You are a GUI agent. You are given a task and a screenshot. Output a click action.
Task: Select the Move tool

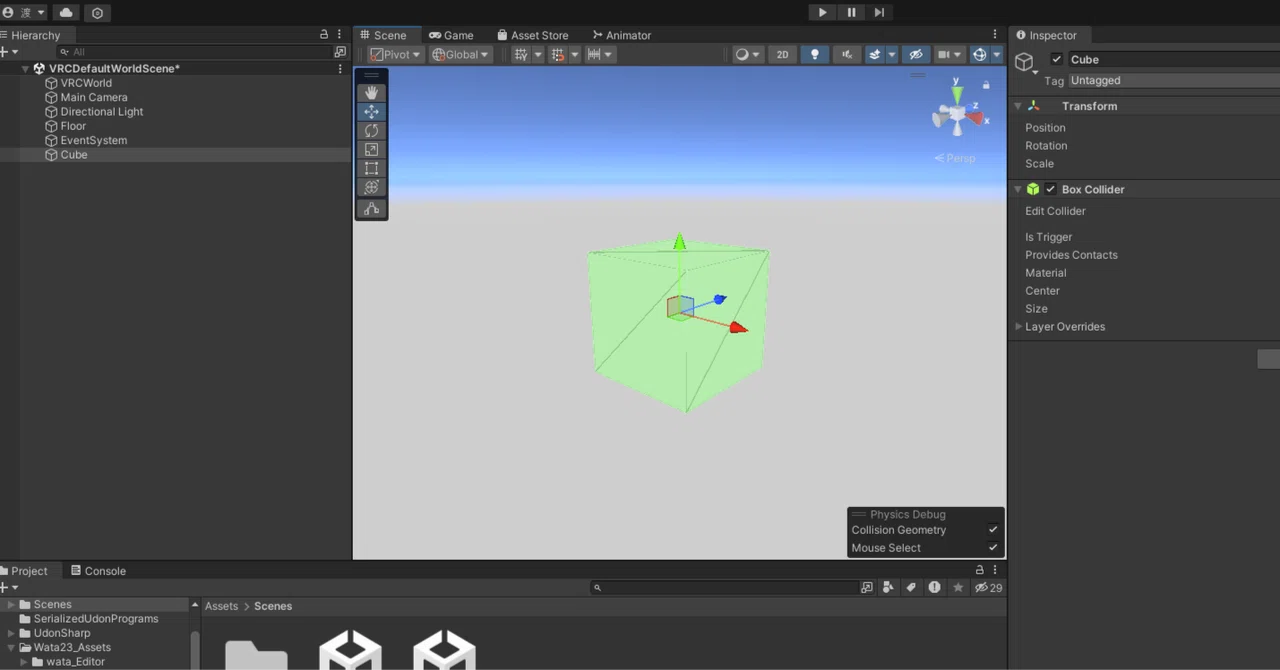pyautogui.click(x=371, y=112)
